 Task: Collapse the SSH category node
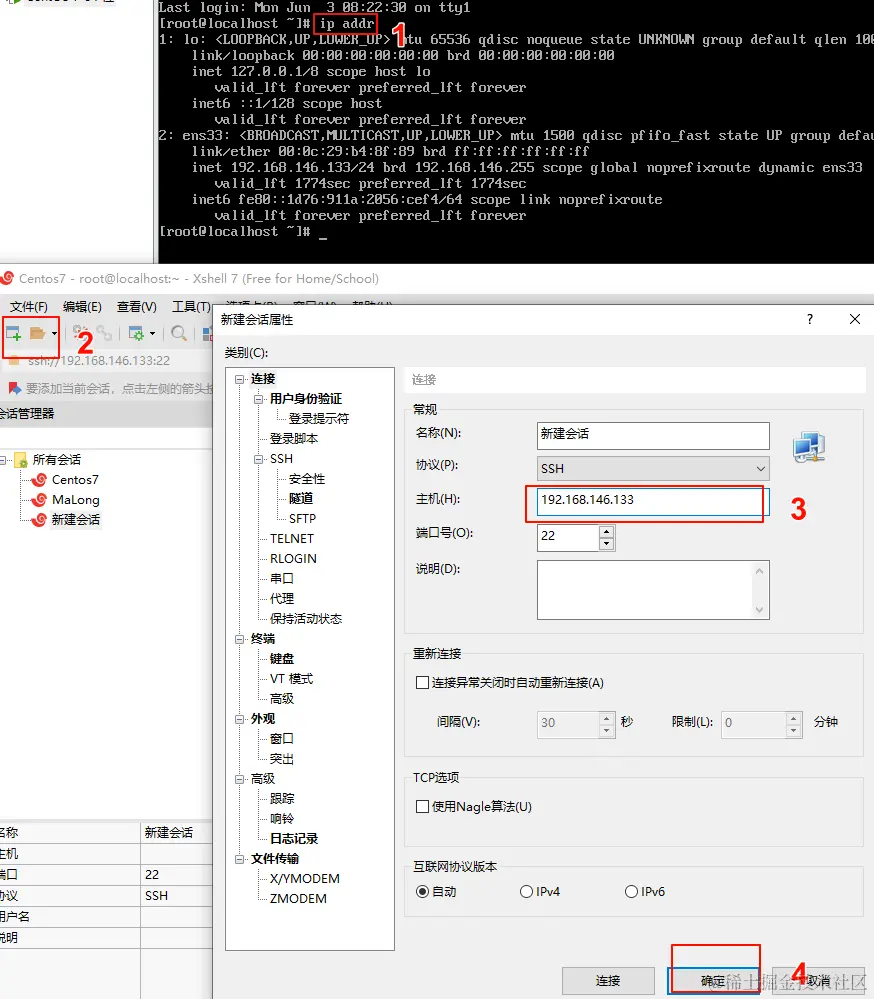[259, 459]
